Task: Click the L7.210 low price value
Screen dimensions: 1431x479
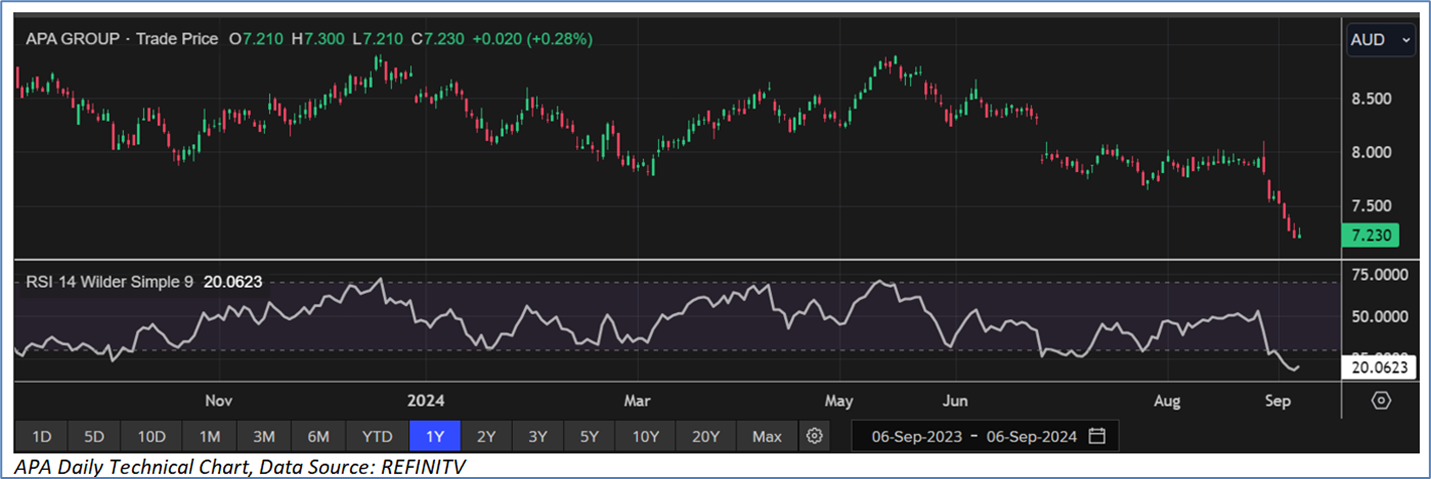Action: tap(378, 39)
